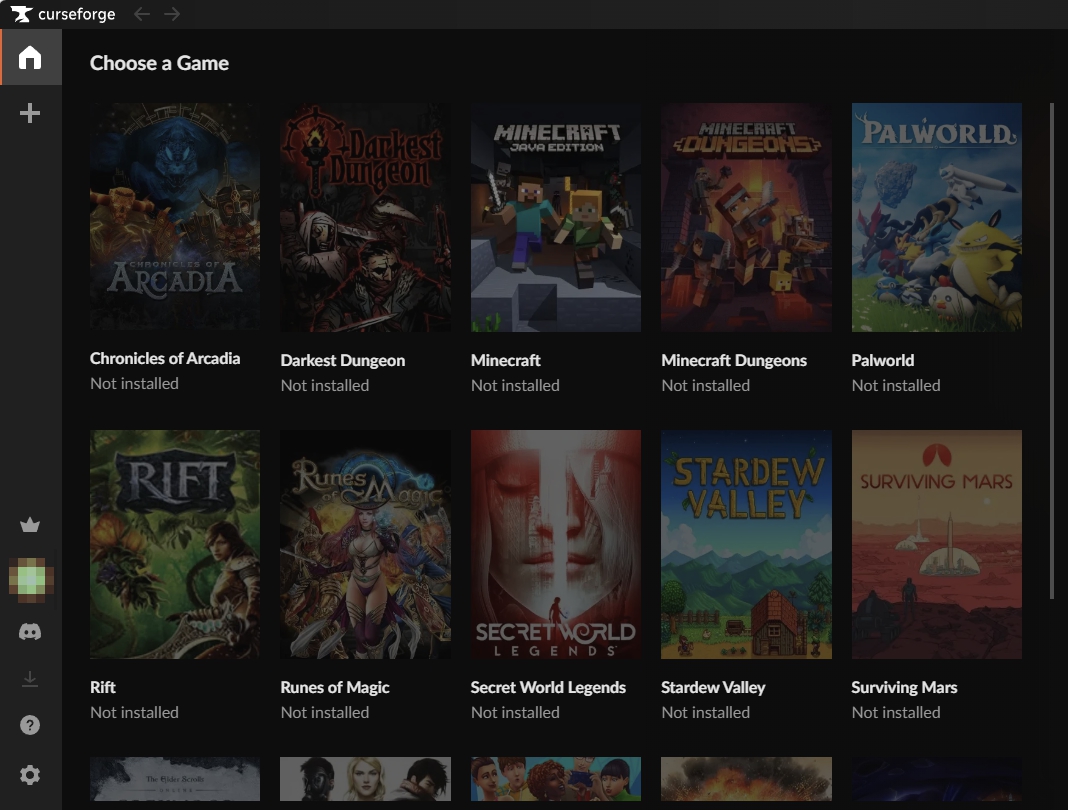
Task: Select the Chronicles of Arcadia cover
Action: pyautogui.click(x=175, y=216)
